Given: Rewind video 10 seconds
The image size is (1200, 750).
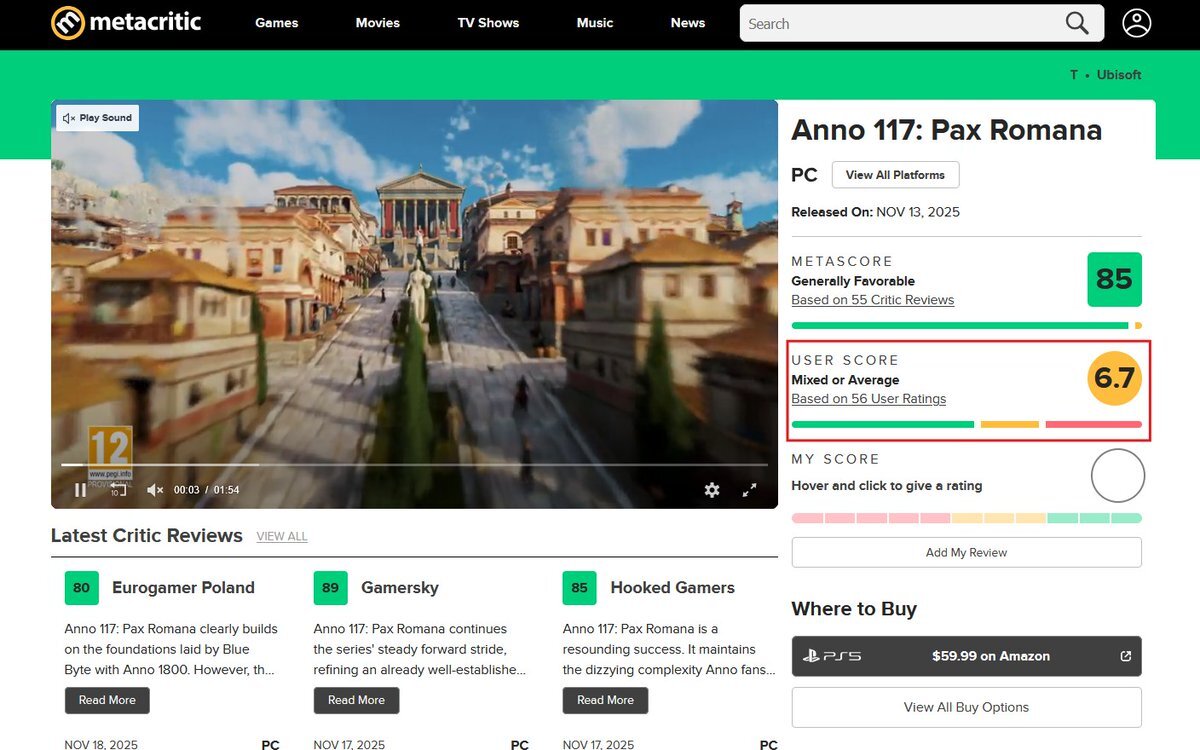Looking at the screenshot, I should 118,490.
